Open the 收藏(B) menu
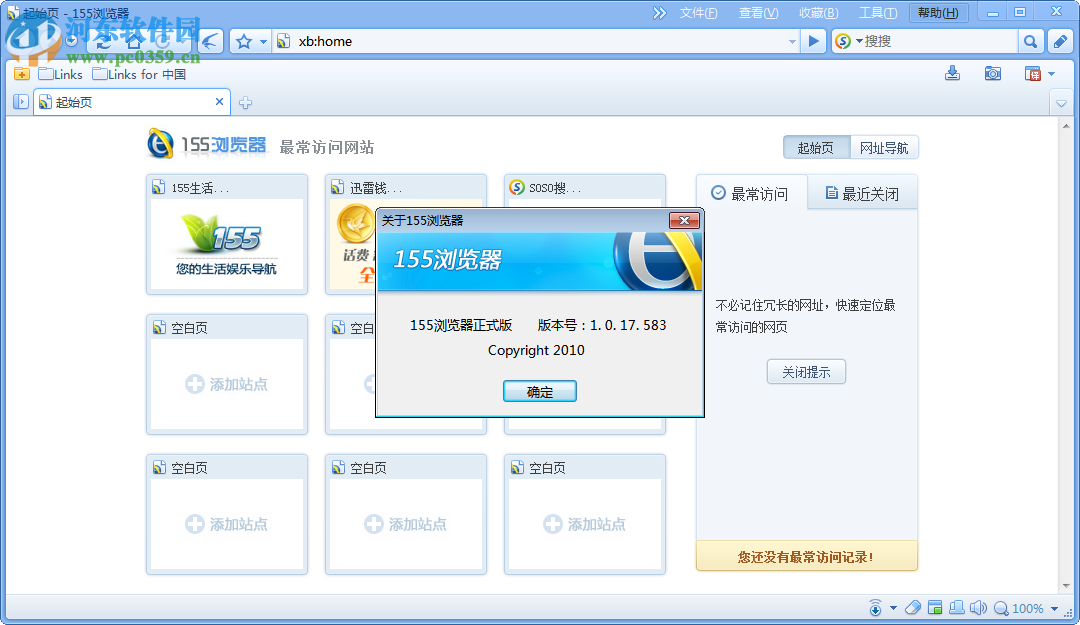The width and height of the screenshot is (1080, 625). coord(818,13)
